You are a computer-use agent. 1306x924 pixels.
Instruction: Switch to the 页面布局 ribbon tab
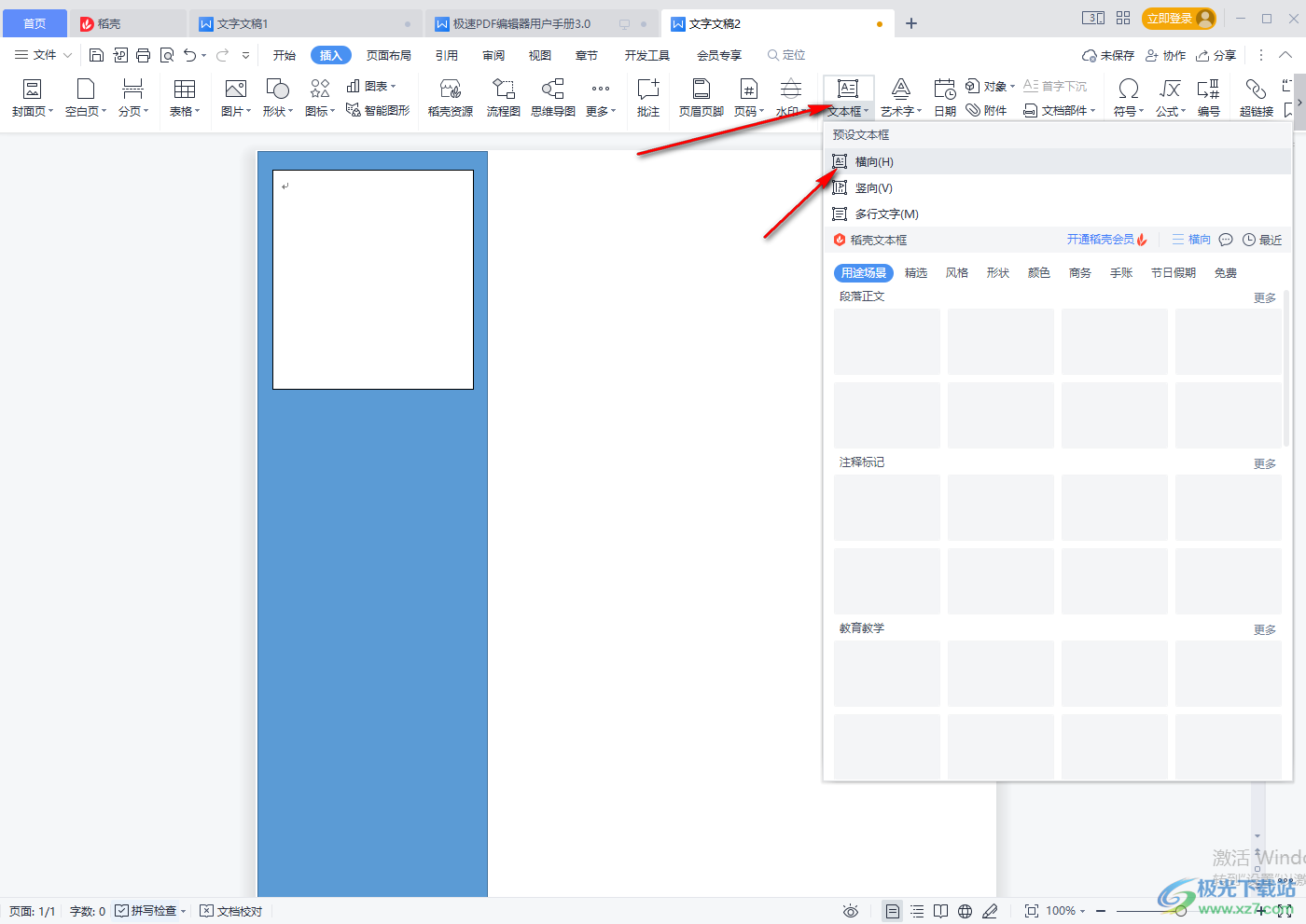389,55
